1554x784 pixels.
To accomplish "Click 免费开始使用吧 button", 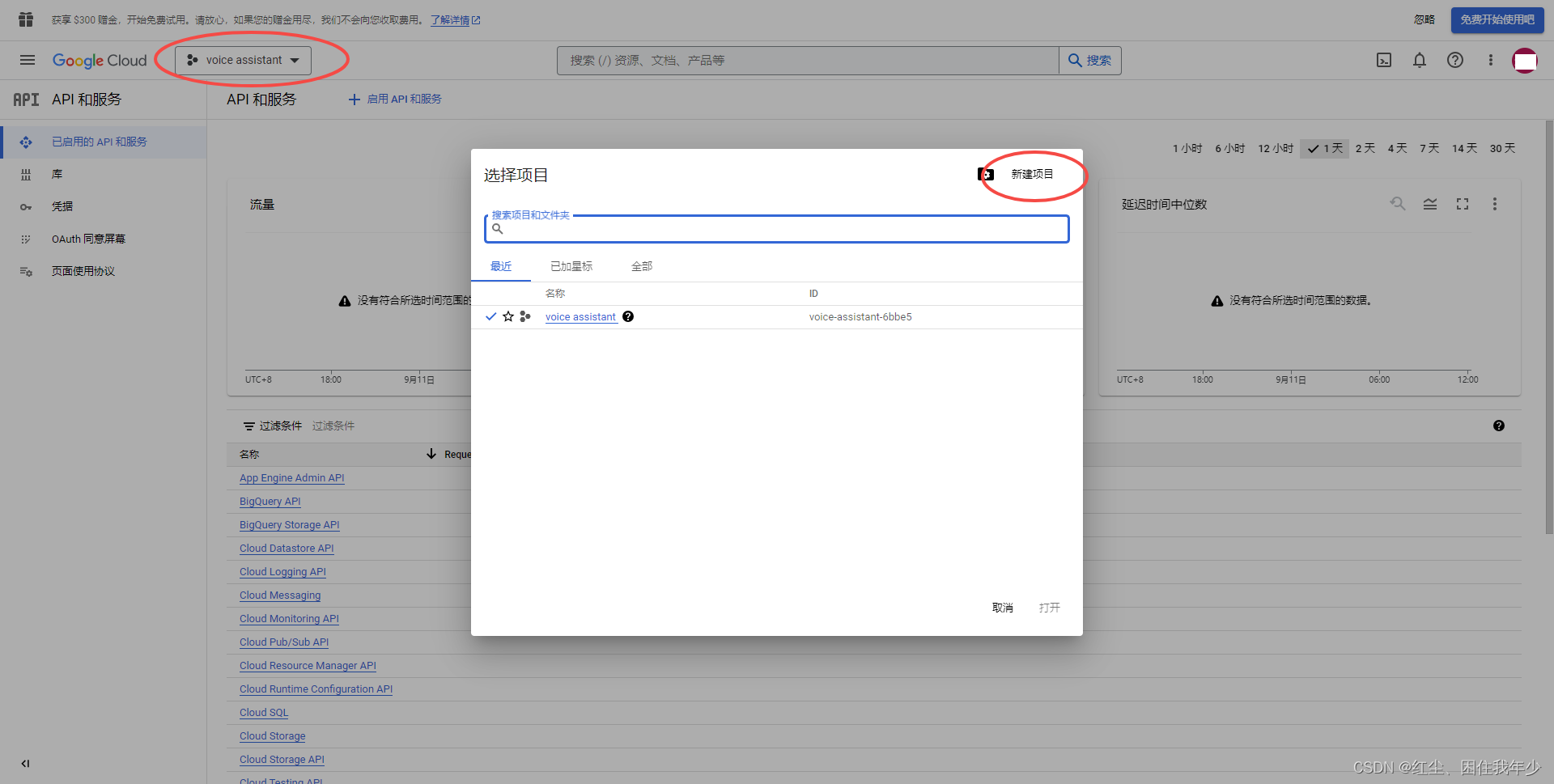I will 1497,19.
